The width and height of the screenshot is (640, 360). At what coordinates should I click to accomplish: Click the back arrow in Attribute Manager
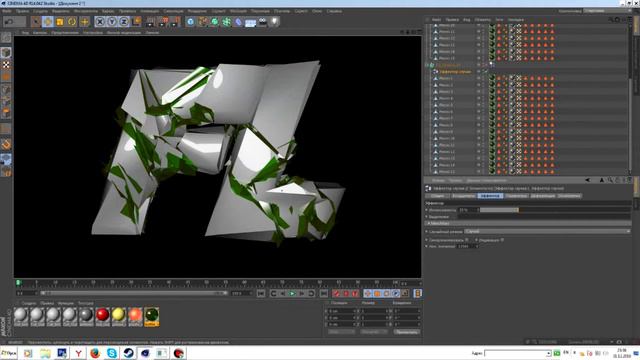588,180
